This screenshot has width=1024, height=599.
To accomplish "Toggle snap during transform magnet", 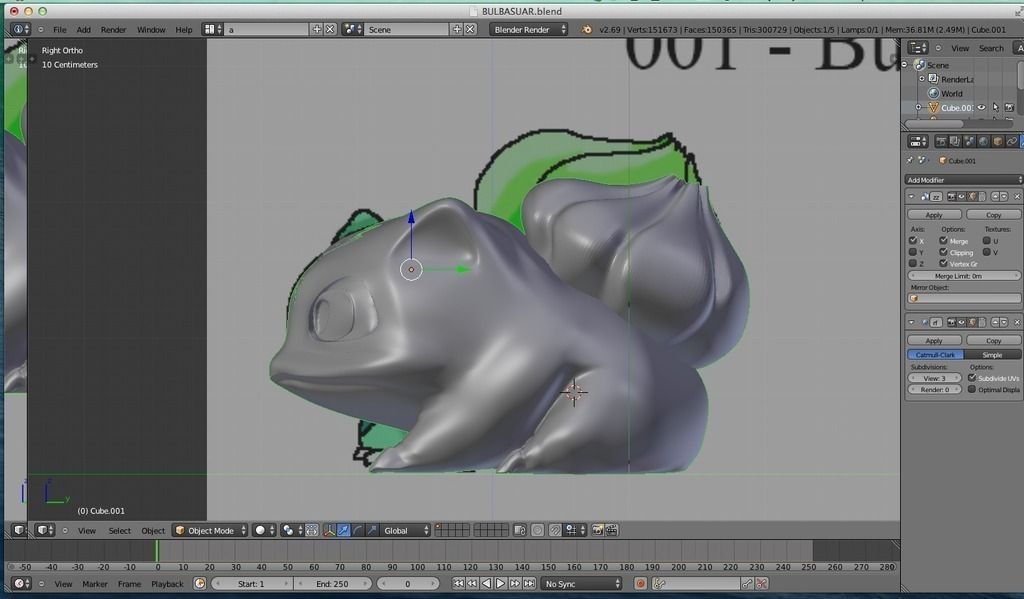I will coord(555,530).
